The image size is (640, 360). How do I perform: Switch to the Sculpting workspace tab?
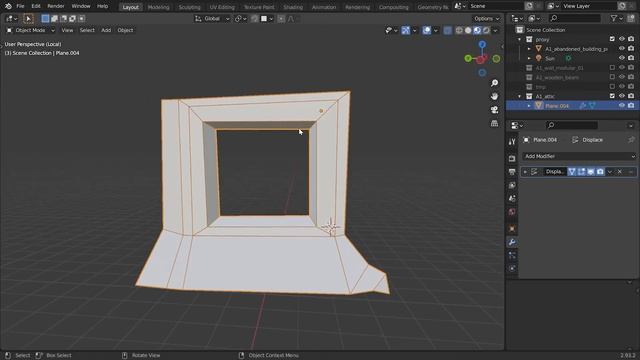189,7
